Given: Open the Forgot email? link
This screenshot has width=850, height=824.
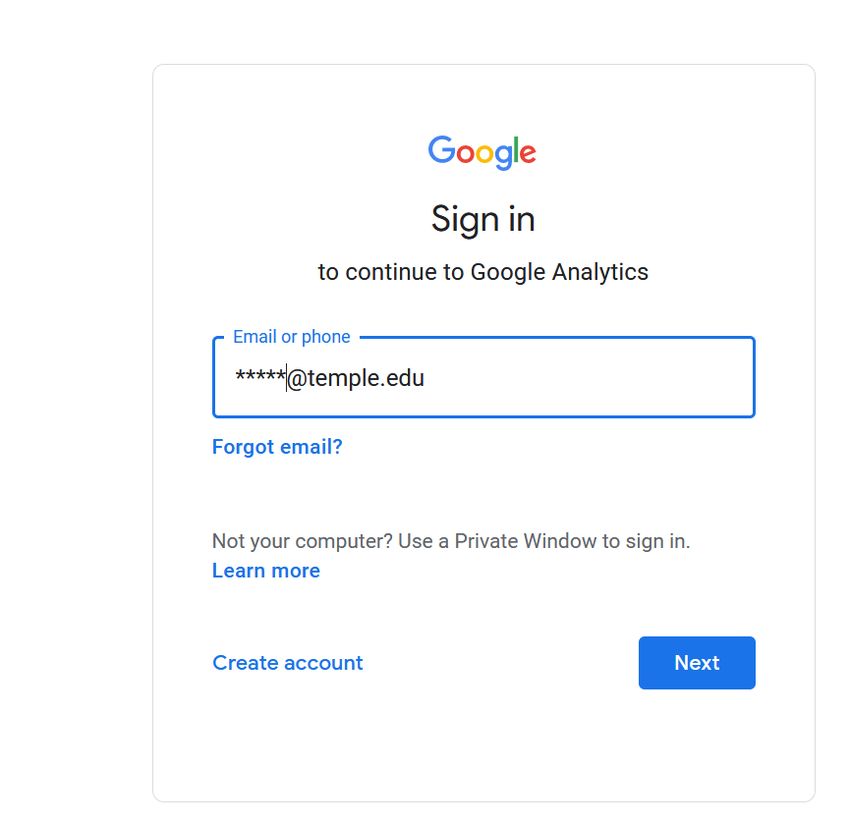Looking at the screenshot, I should (277, 447).
